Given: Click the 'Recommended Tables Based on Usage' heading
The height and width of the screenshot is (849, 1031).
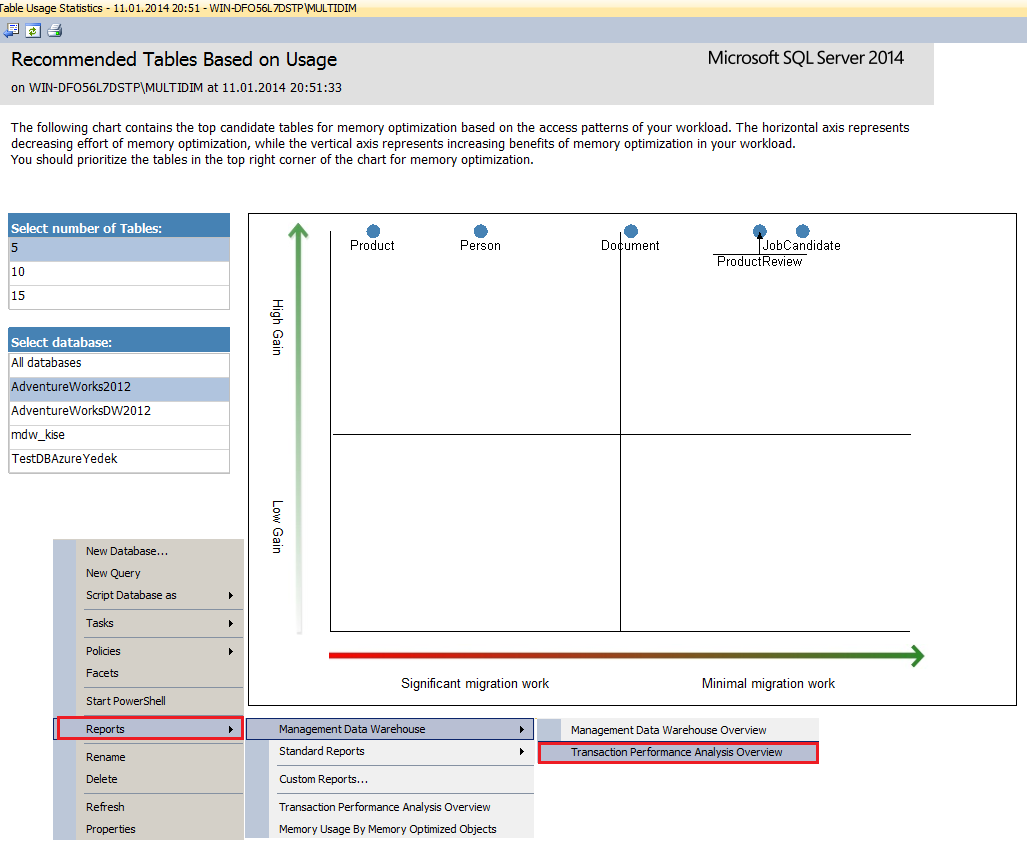Looking at the screenshot, I should click(x=174, y=59).
